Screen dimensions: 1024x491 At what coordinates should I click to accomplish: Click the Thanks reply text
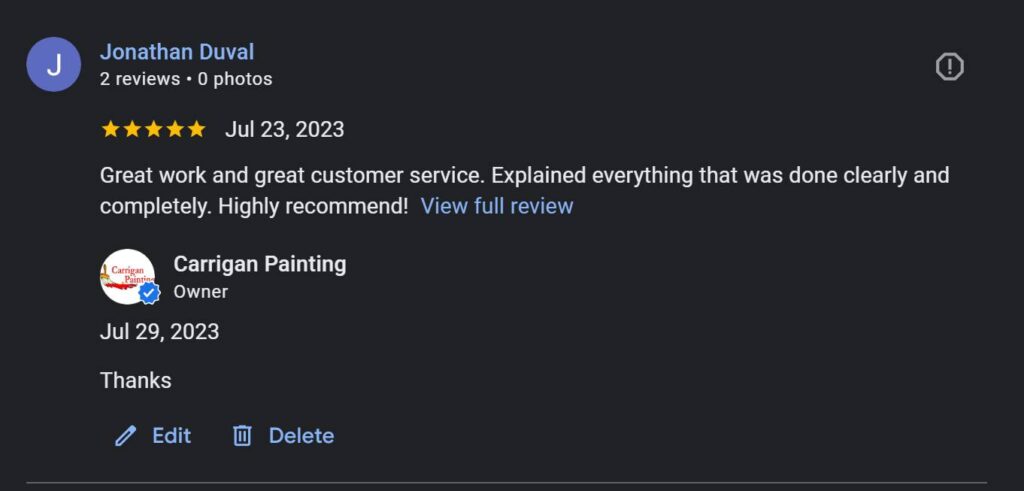(135, 381)
